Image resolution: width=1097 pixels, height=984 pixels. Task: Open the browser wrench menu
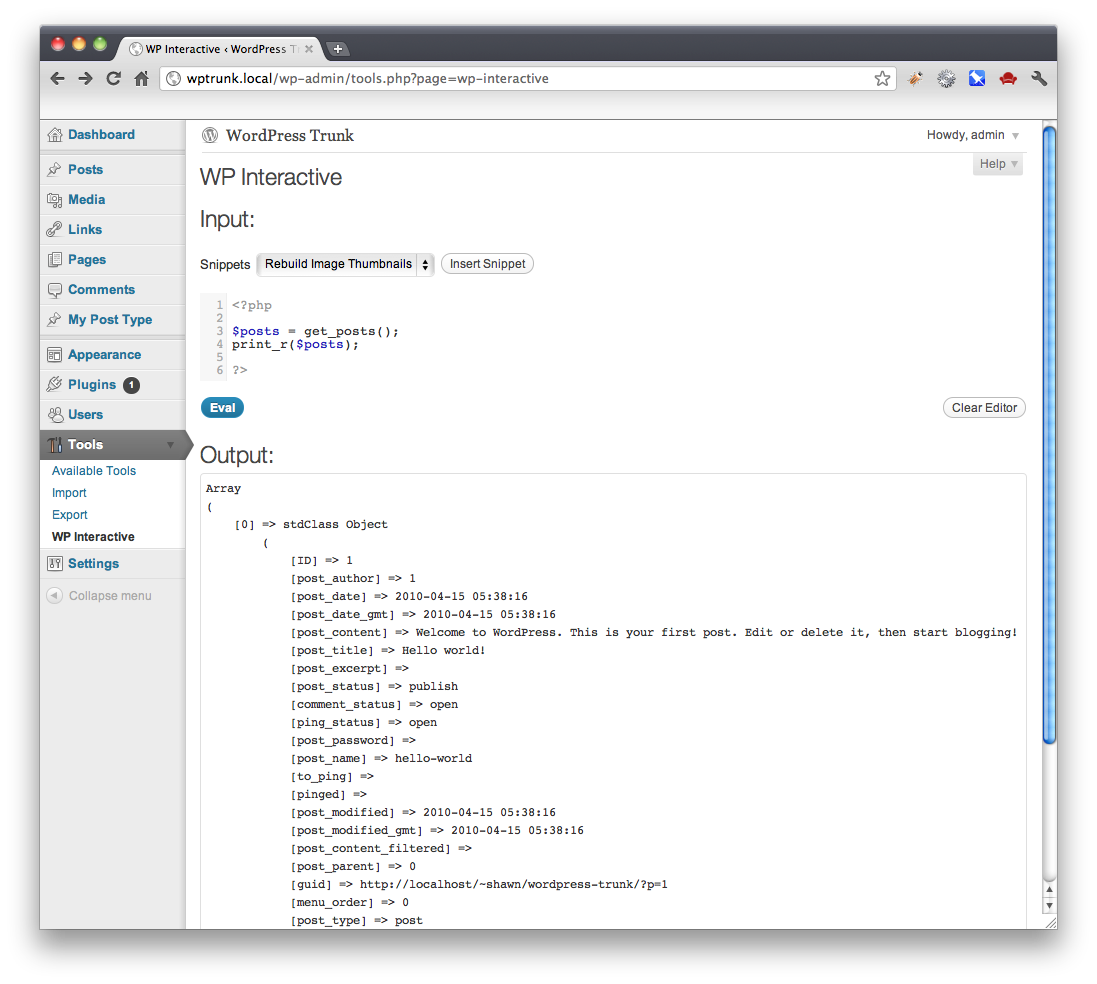tap(1039, 78)
